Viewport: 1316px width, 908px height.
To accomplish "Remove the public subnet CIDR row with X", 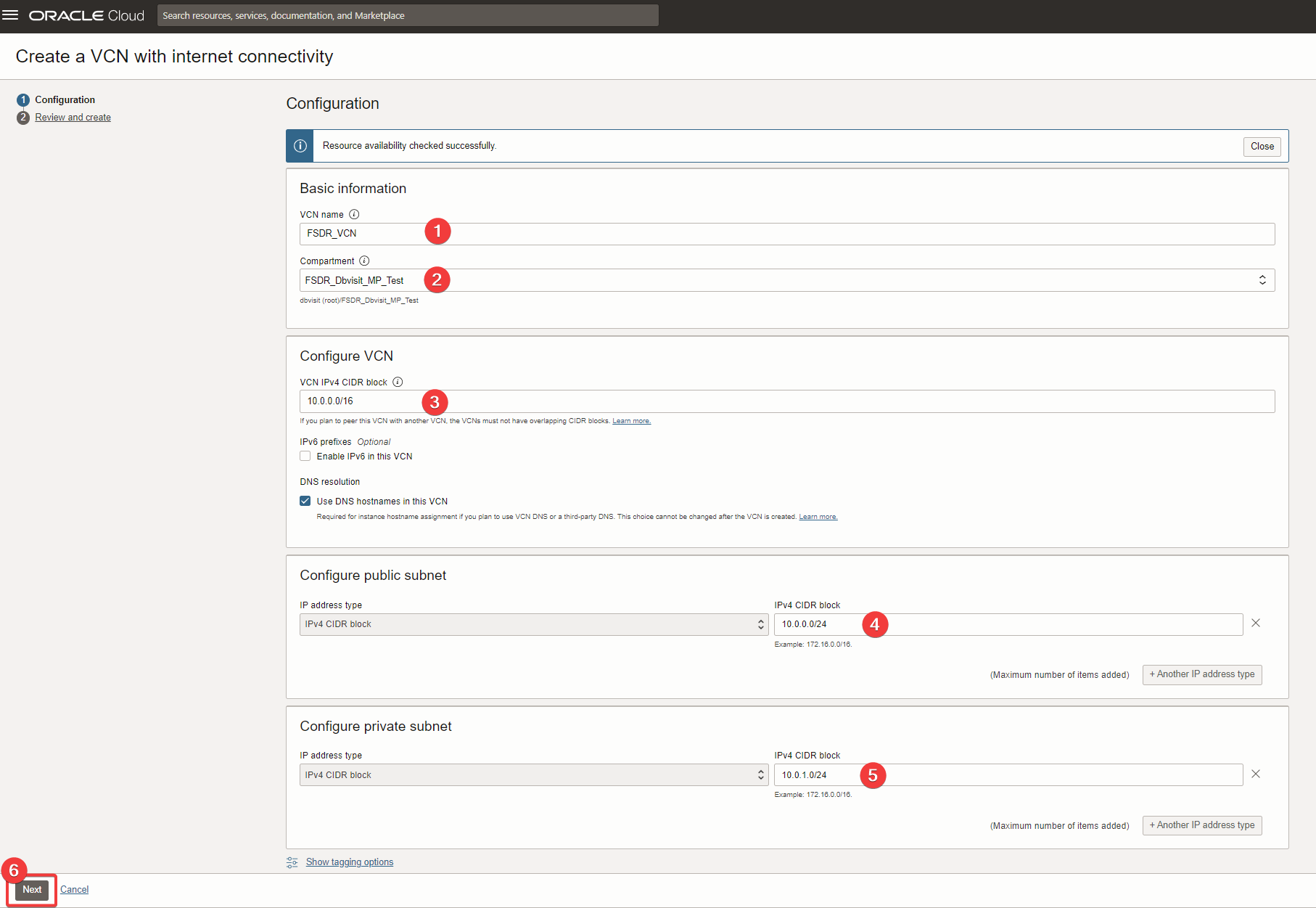I will 1256,623.
